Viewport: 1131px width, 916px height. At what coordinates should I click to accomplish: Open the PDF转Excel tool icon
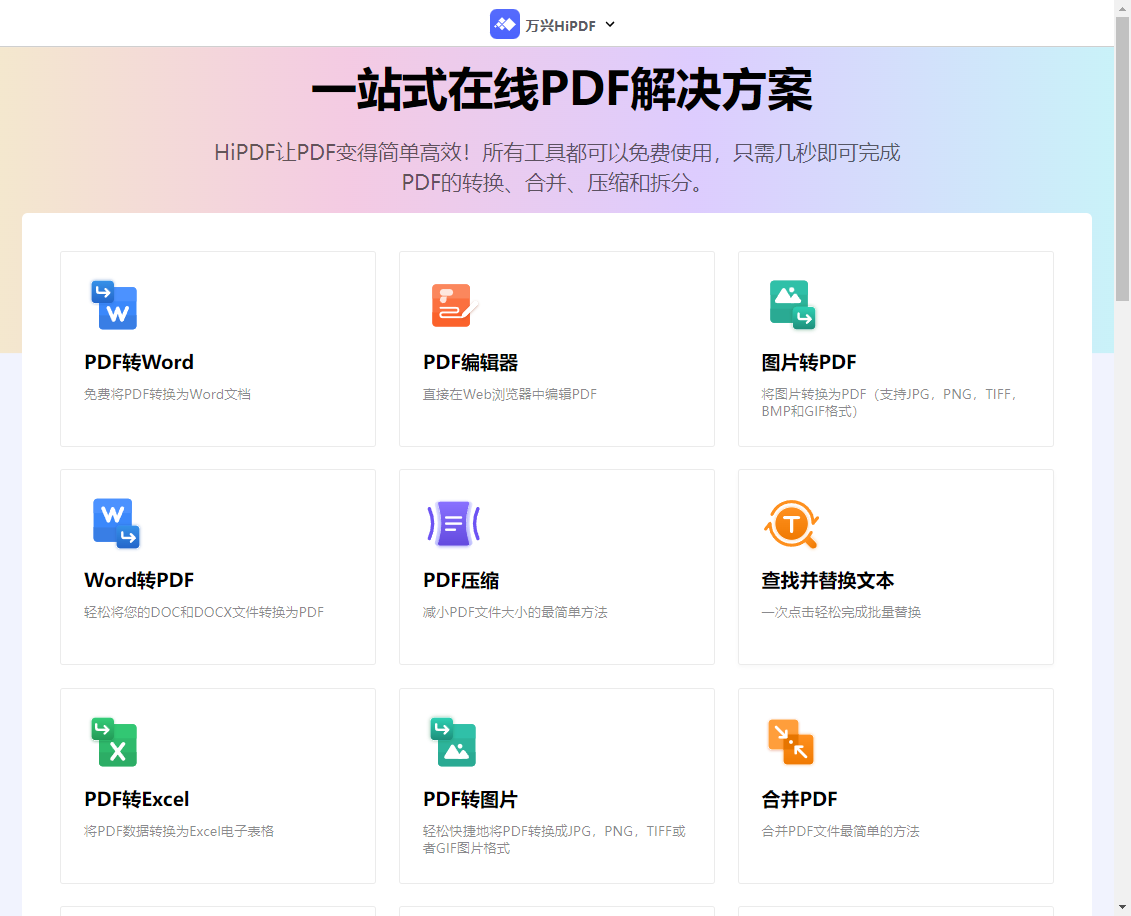coord(114,742)
